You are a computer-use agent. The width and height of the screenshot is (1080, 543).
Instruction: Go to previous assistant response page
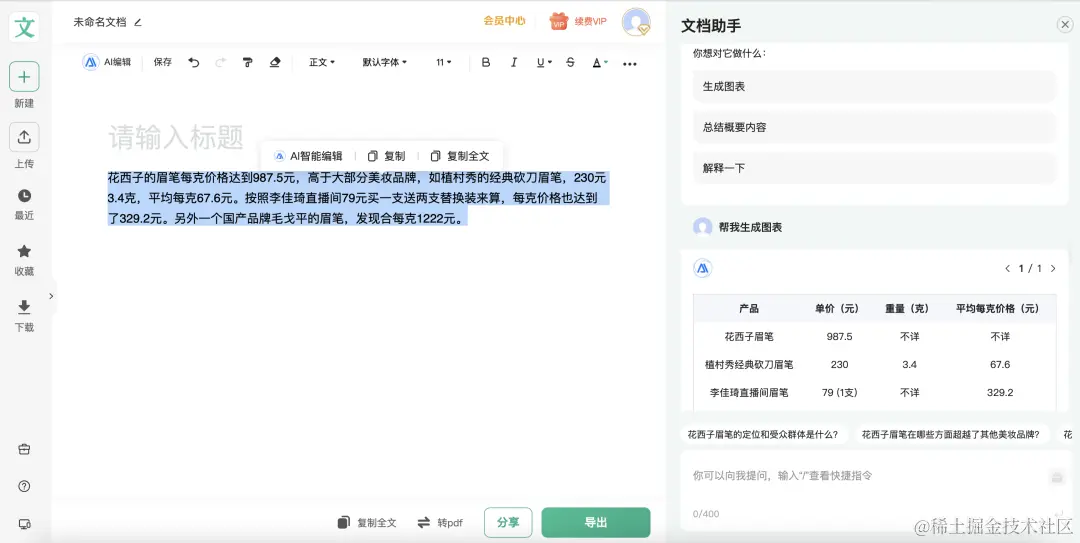pyautogui.click(x=1008, y=269)
